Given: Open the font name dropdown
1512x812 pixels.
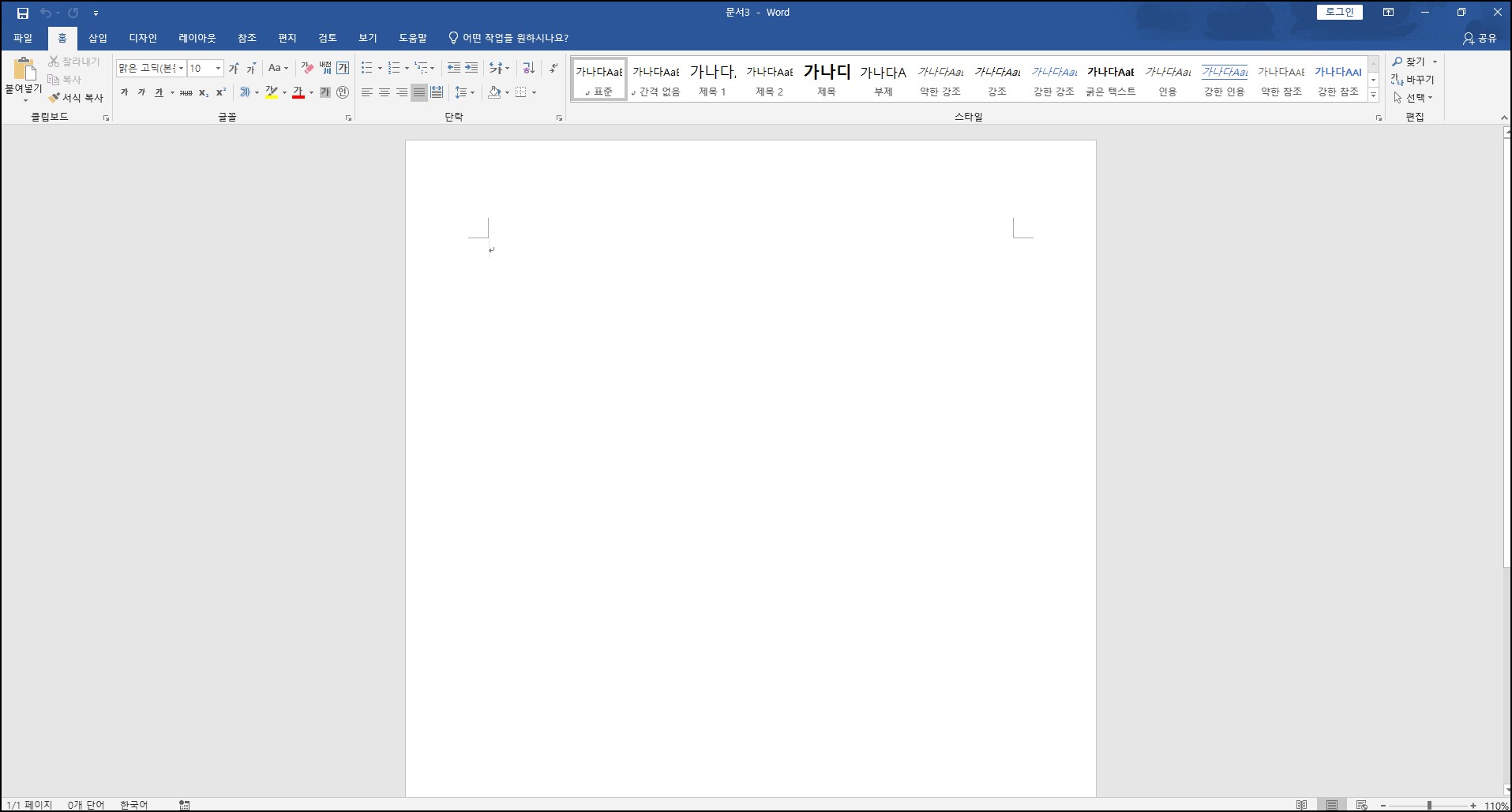Looking at the screenshot, I should (181, 69).
